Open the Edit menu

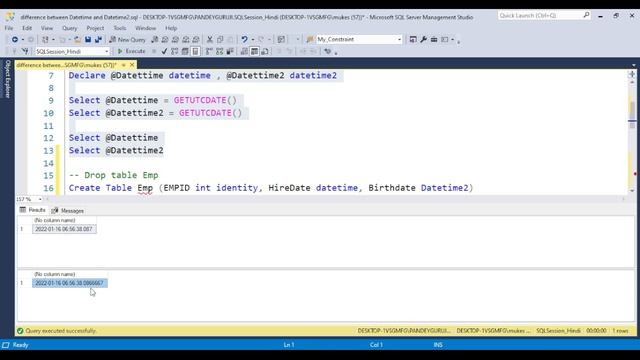[x=27, y=28]
